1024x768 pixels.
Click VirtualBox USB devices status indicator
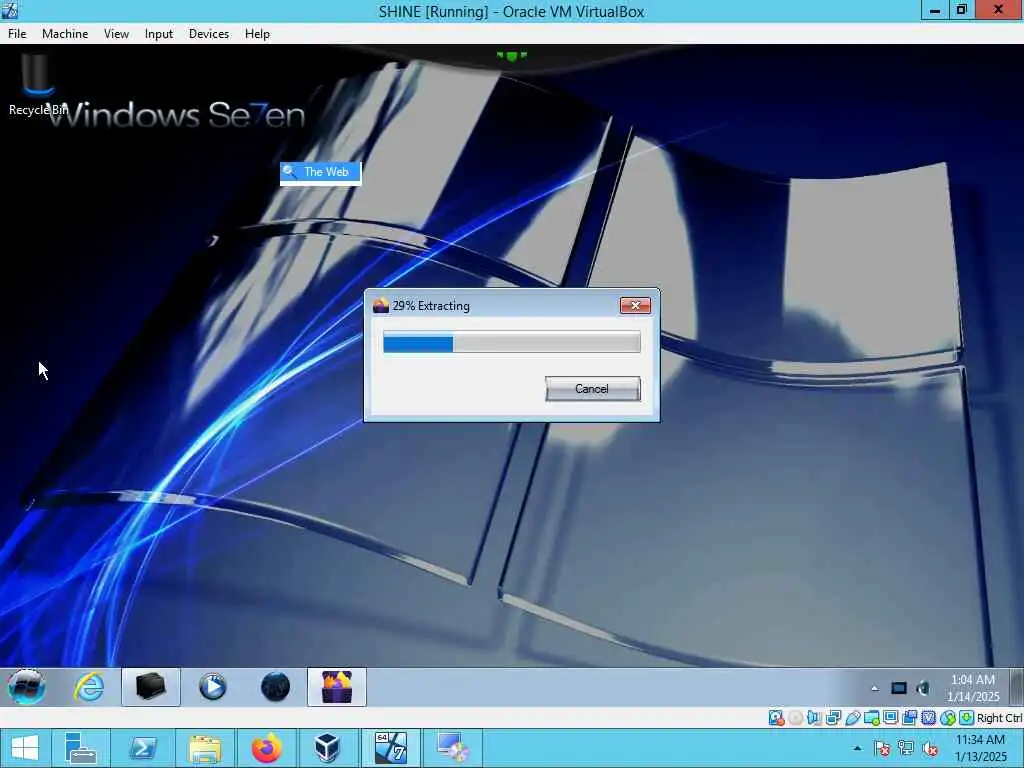click(852, 718)
